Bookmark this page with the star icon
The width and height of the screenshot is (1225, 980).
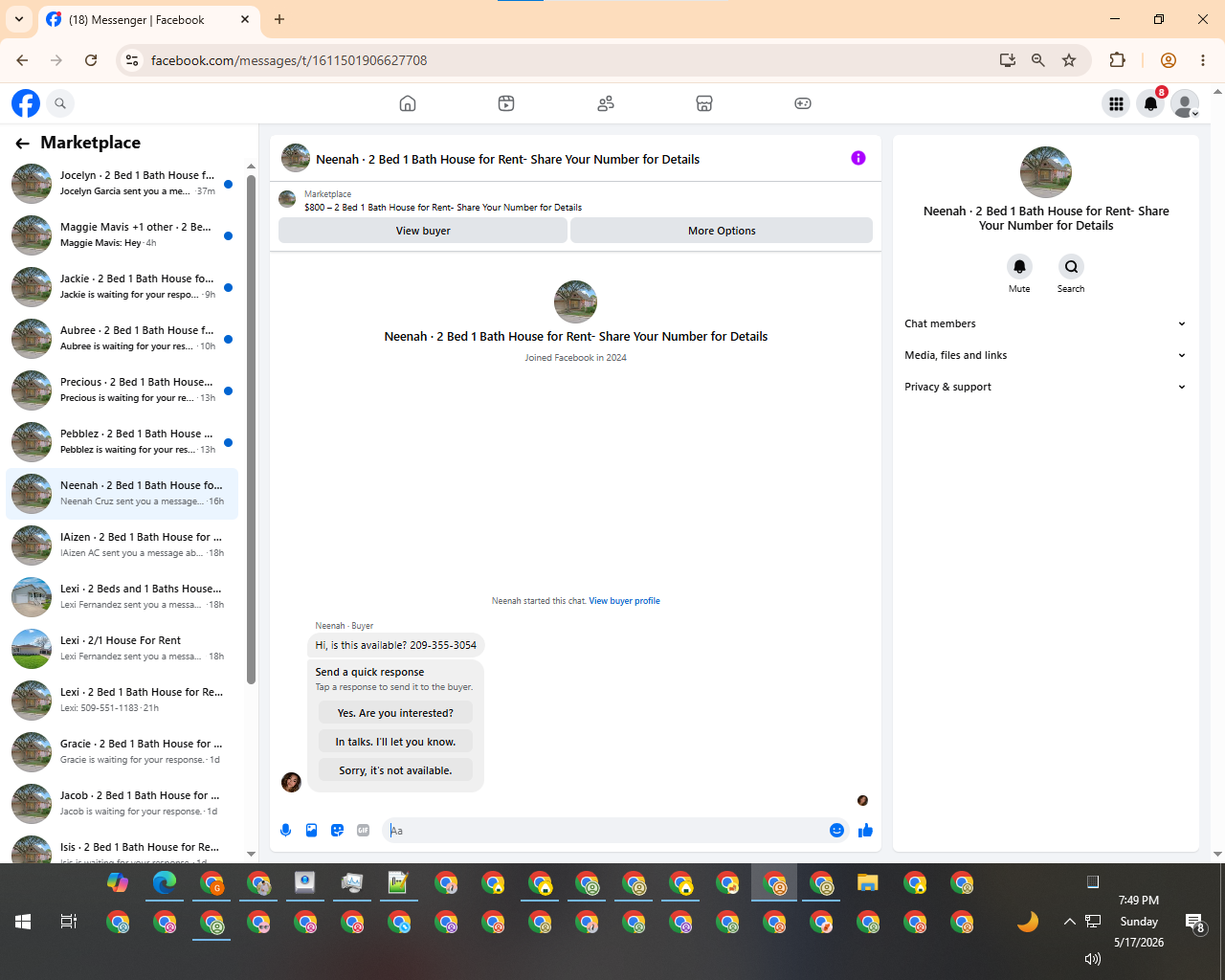tap(1069, 60)
